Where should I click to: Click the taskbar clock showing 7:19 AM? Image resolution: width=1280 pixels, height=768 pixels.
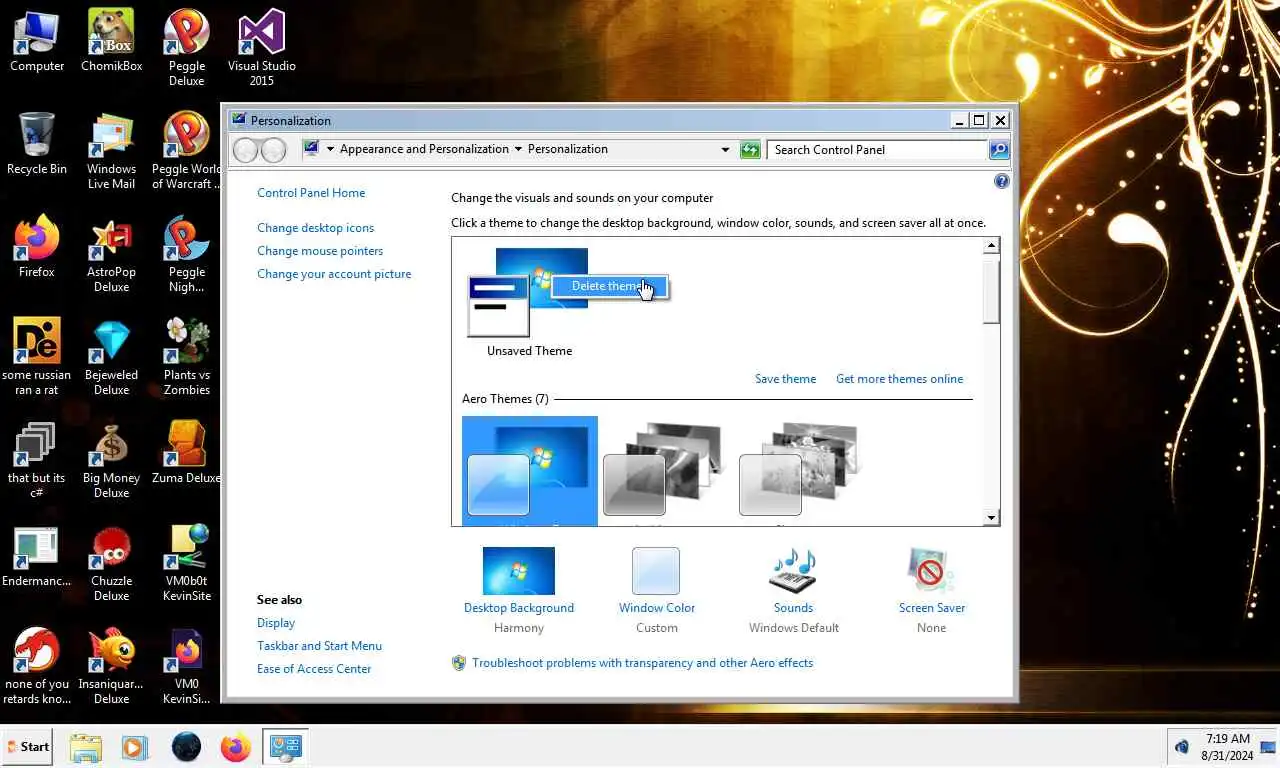tap(1227, 747)
